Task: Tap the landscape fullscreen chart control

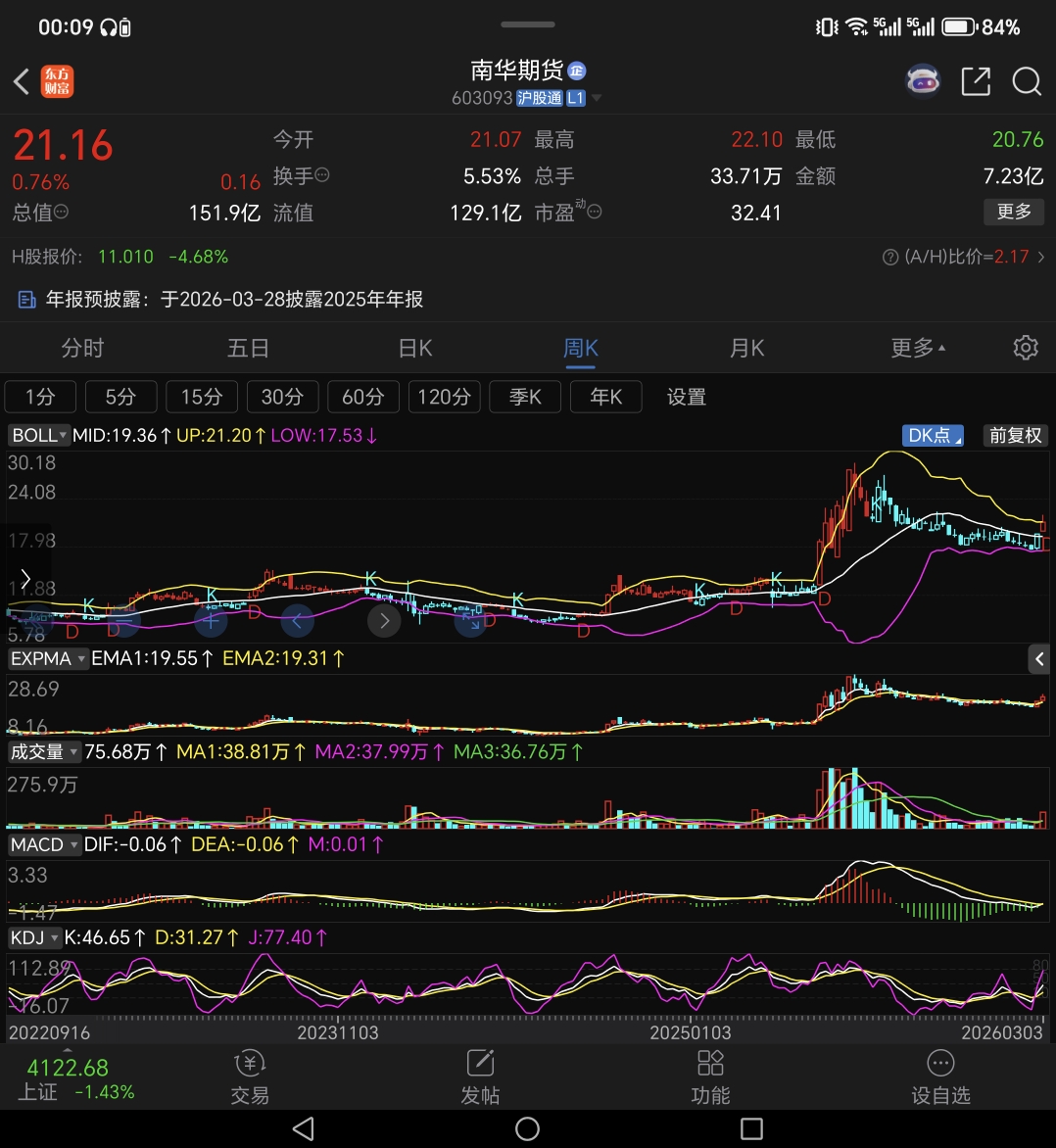Action: click(471, 622)
